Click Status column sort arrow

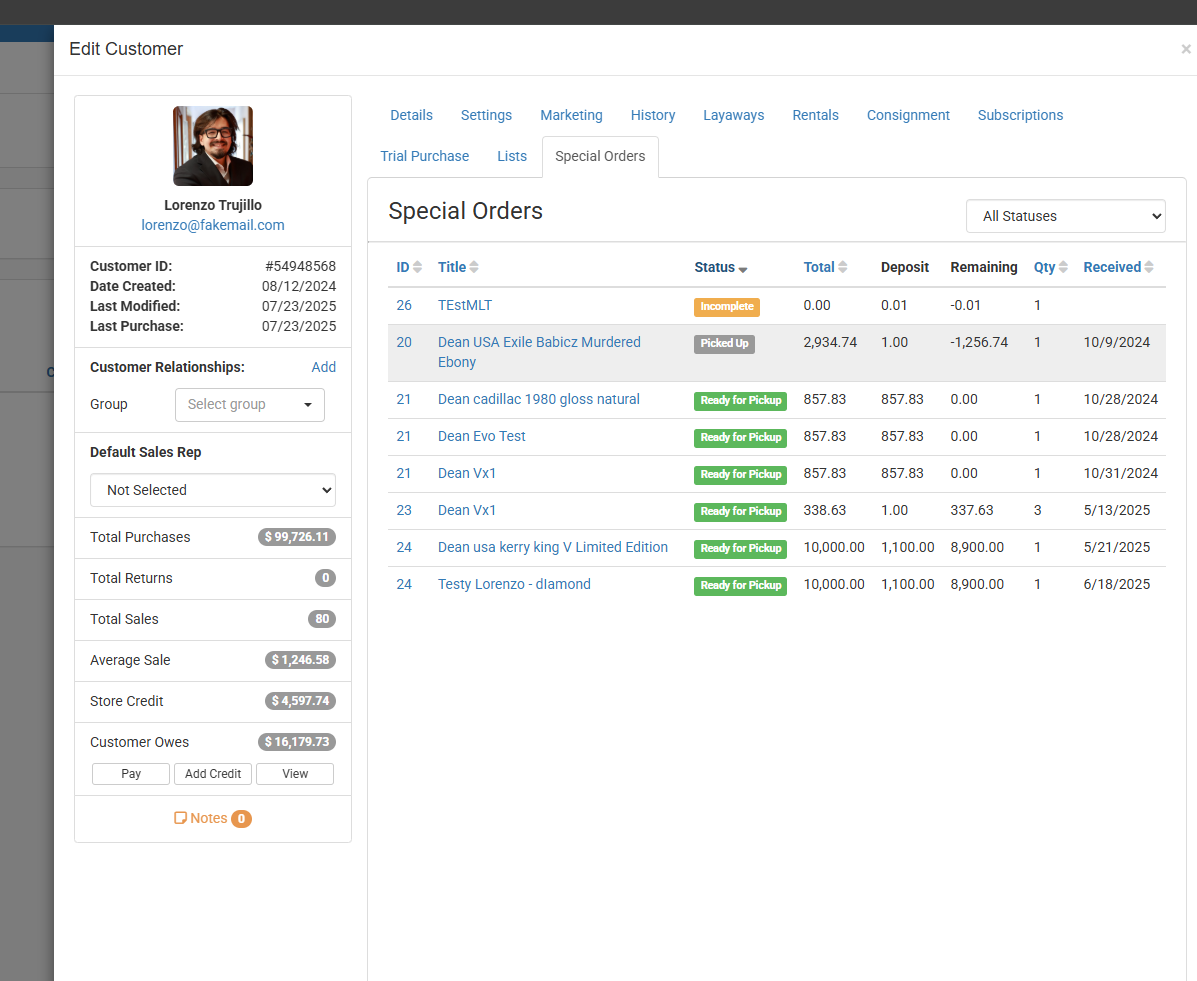point(743,269)
